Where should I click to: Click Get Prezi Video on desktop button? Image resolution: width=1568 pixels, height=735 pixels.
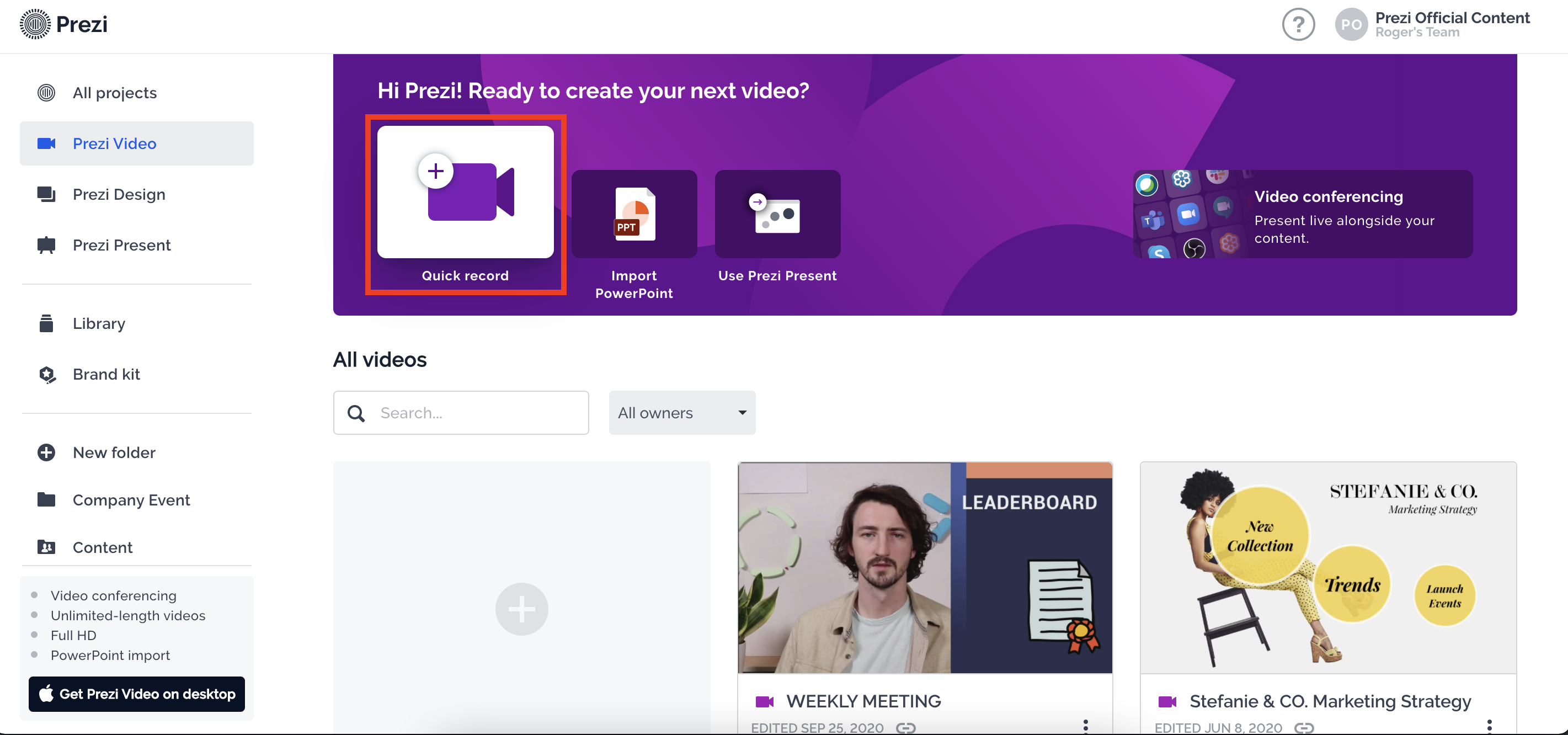tap(136, 694)
